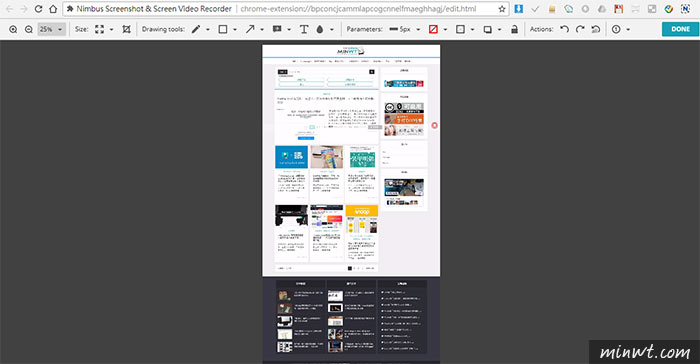Select the rectangle shape tool
700x364 pixels.
tap(223, 29)
